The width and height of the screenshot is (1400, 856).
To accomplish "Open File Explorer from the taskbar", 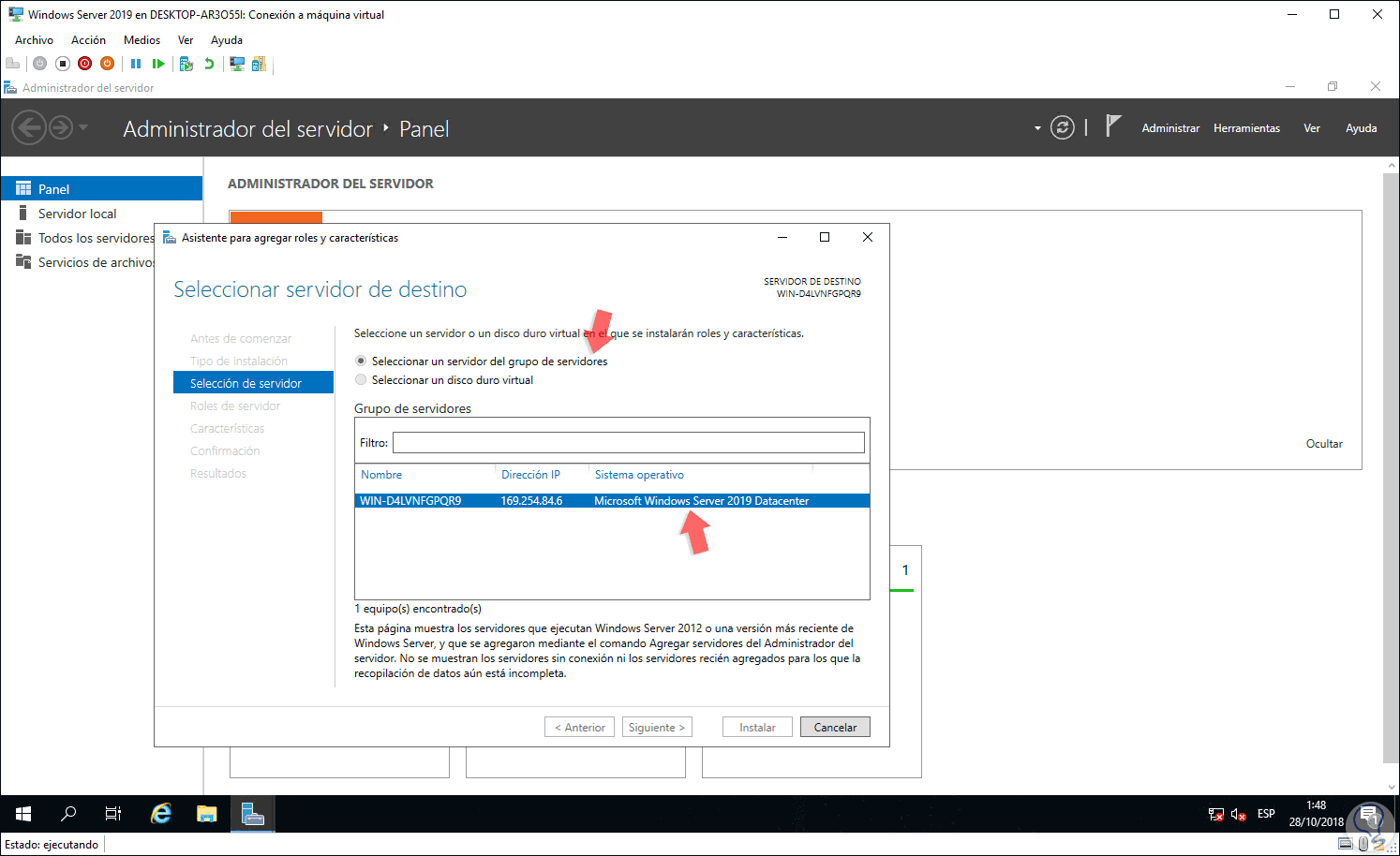I will [206, 814].
